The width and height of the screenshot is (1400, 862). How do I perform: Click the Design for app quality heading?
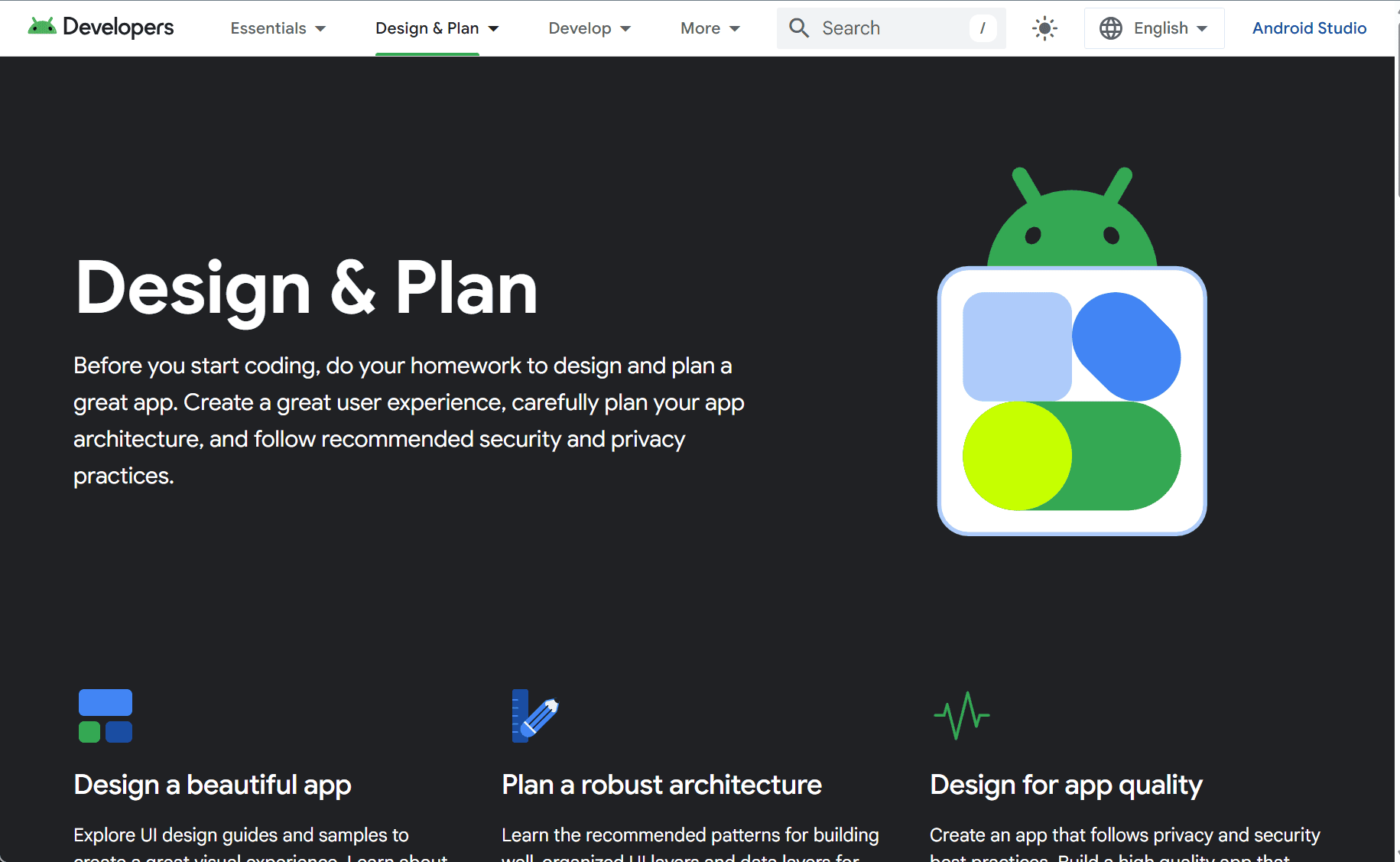click(x=1066, y=785)
